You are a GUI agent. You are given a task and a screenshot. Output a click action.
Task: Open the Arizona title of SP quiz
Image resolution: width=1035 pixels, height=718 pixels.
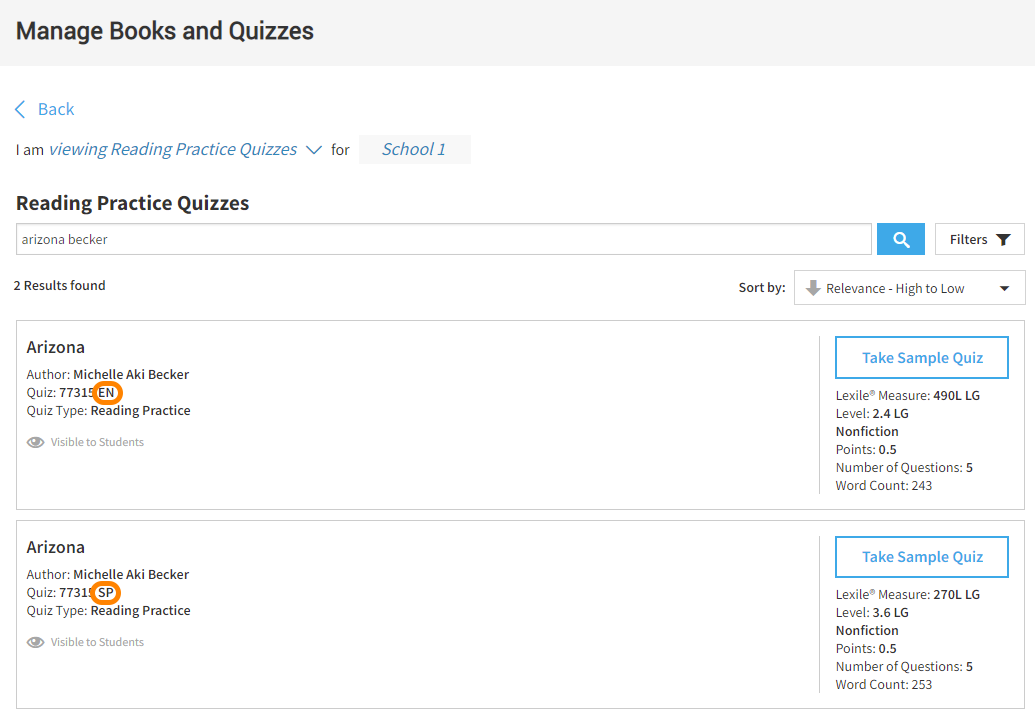[x=55, y=547]
